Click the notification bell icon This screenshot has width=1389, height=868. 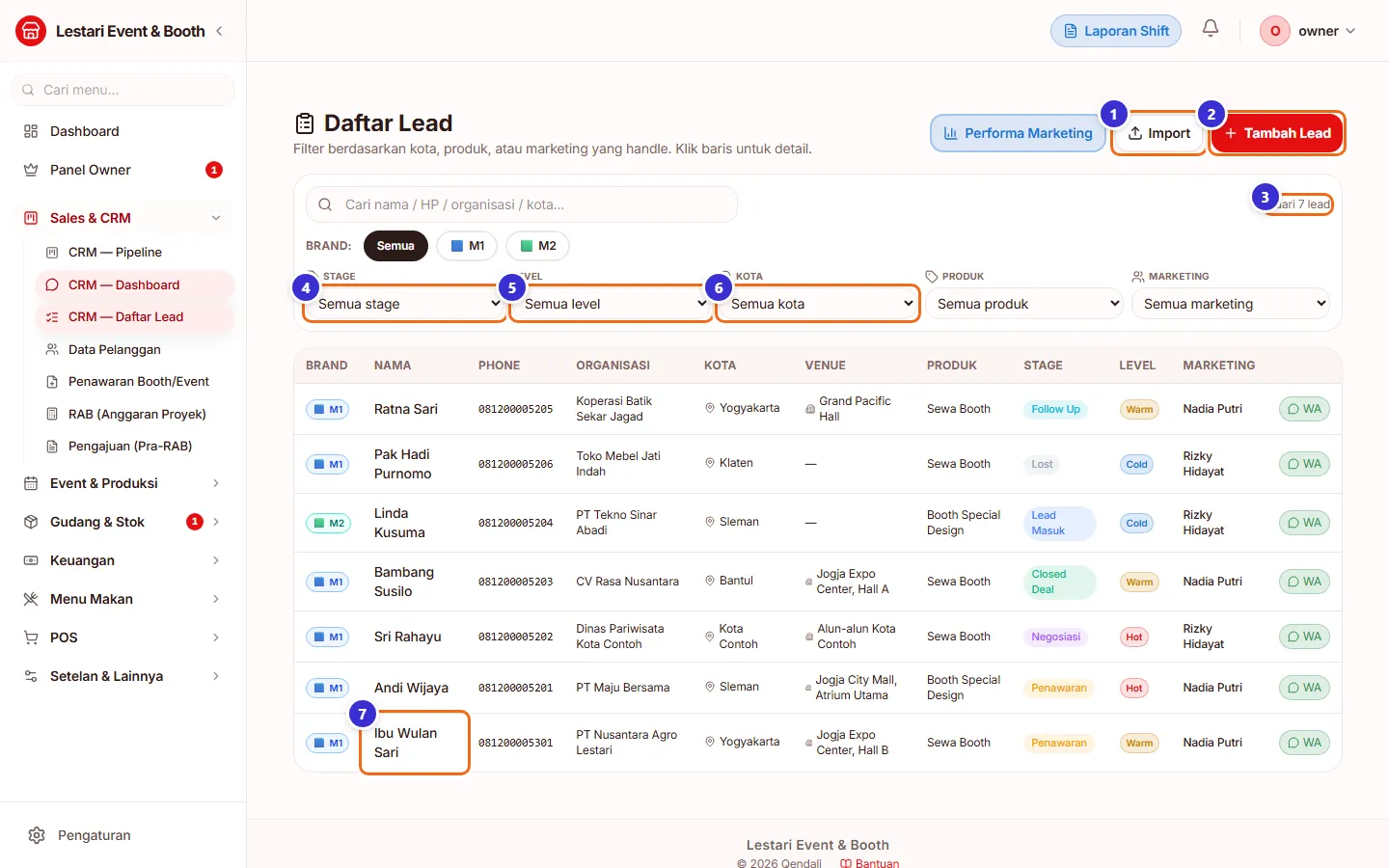(x=1211, y=28)
